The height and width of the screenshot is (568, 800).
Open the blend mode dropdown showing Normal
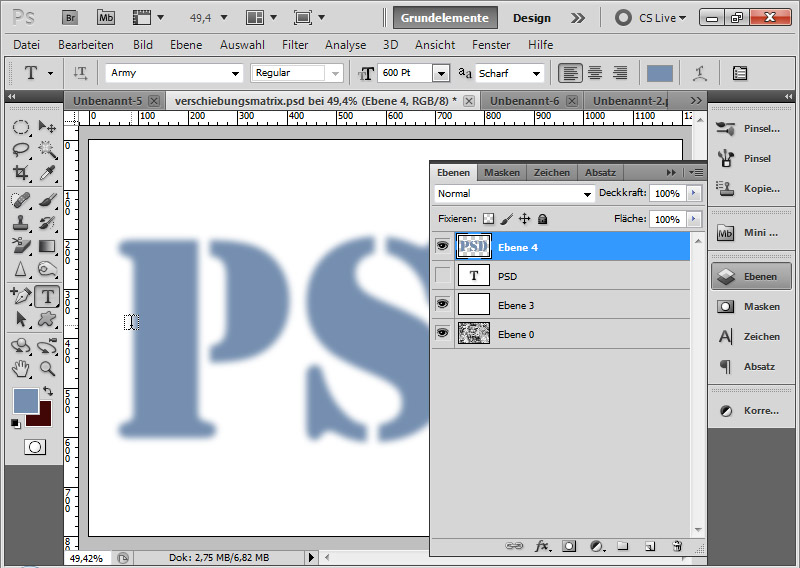(515, 193)
